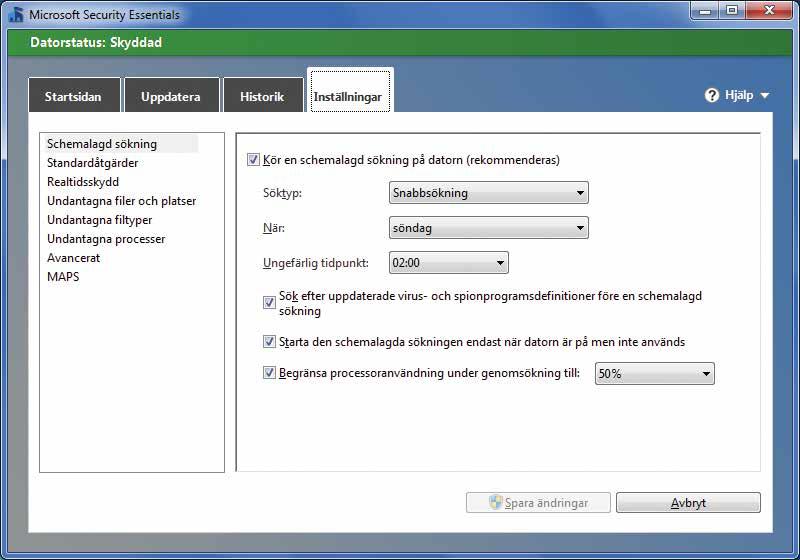Open Standardåtgärder settings section

[92, 163]
